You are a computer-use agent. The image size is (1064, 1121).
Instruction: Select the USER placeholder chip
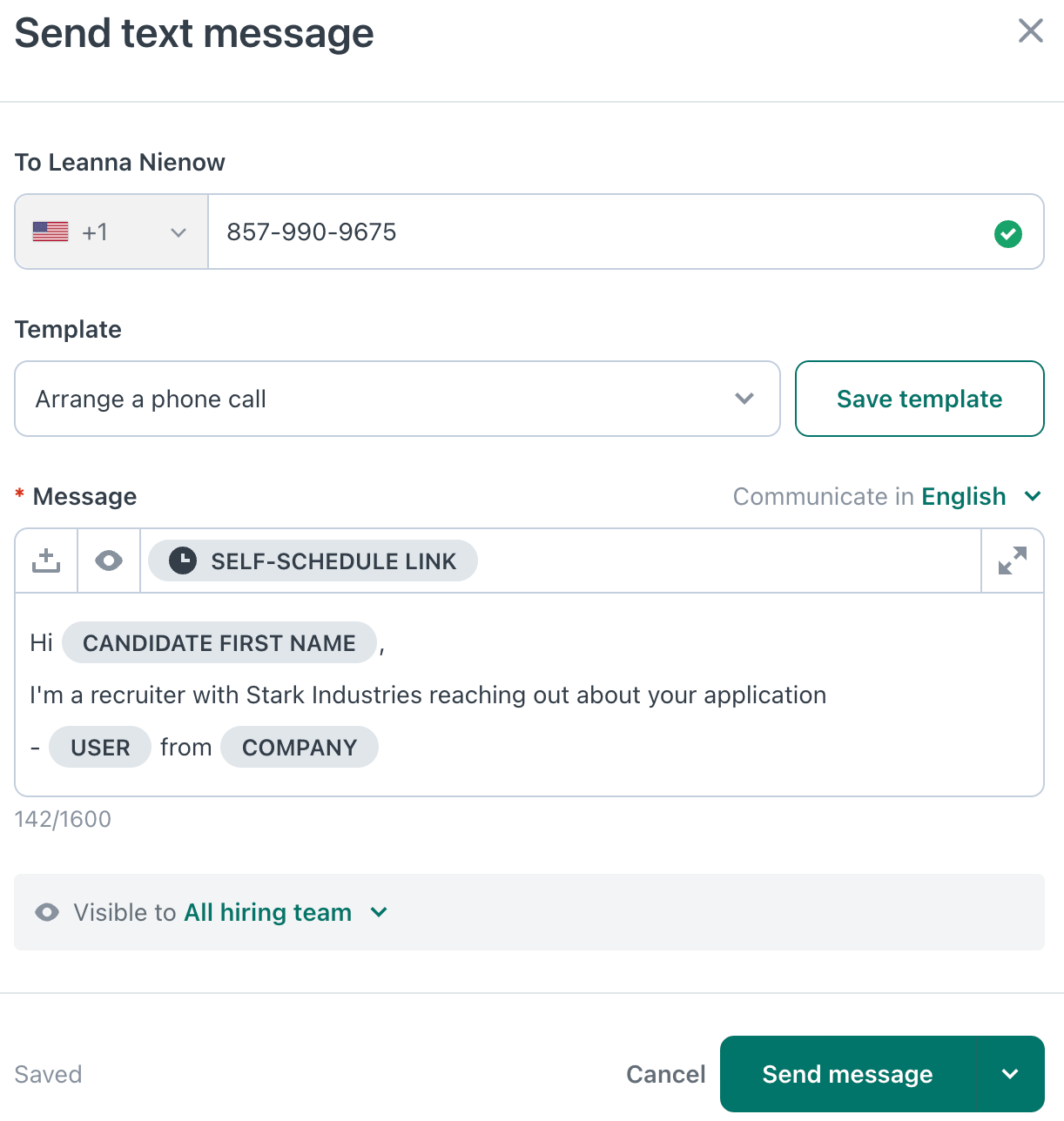[x=100, y=748]
